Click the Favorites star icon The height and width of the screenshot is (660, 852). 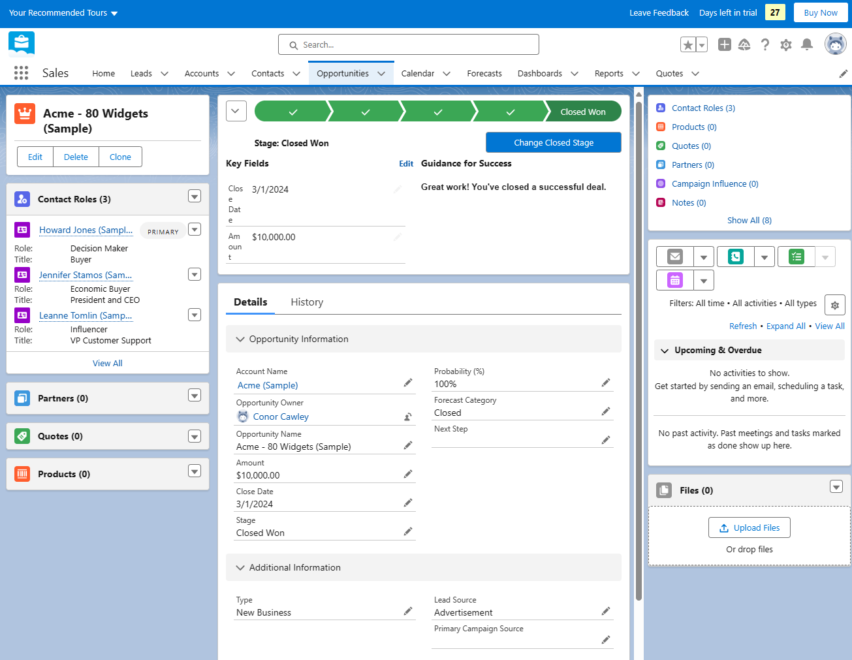[x=688, y=45]
